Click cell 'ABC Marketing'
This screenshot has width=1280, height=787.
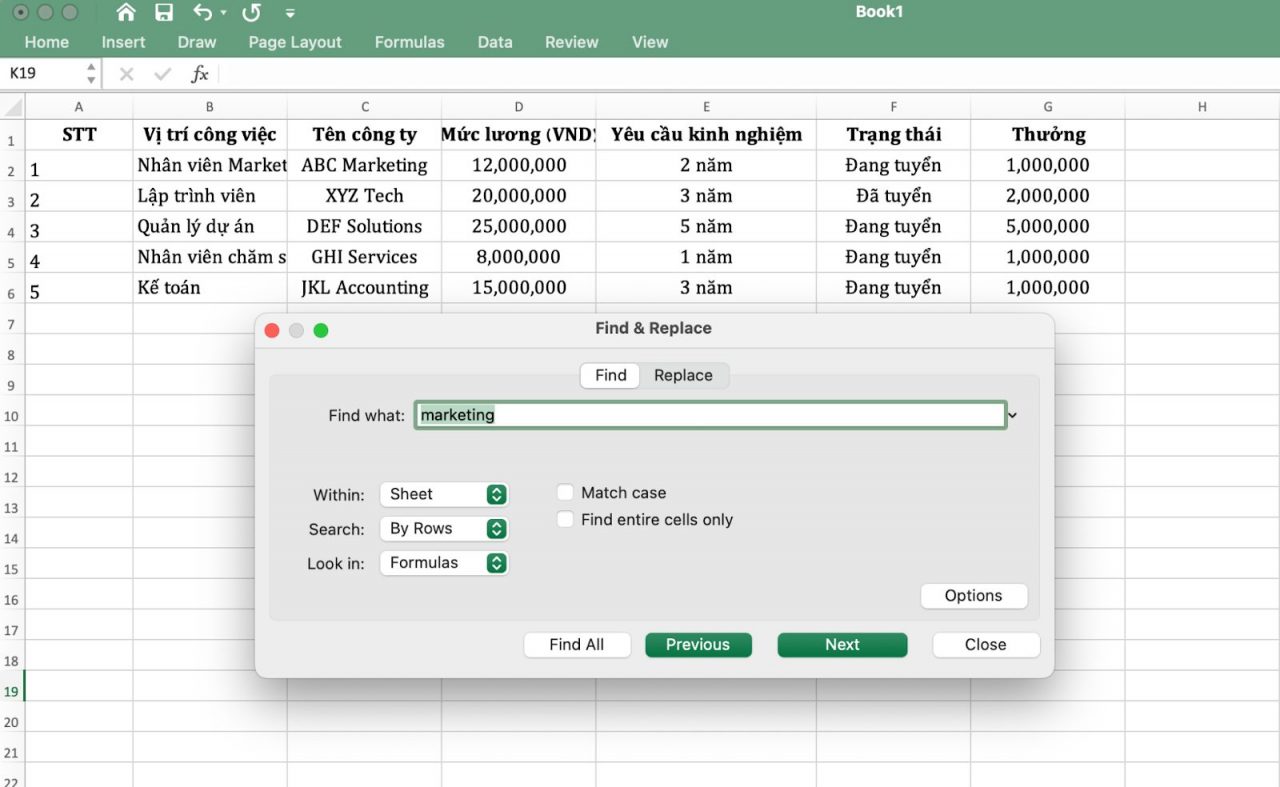point(364,165)
